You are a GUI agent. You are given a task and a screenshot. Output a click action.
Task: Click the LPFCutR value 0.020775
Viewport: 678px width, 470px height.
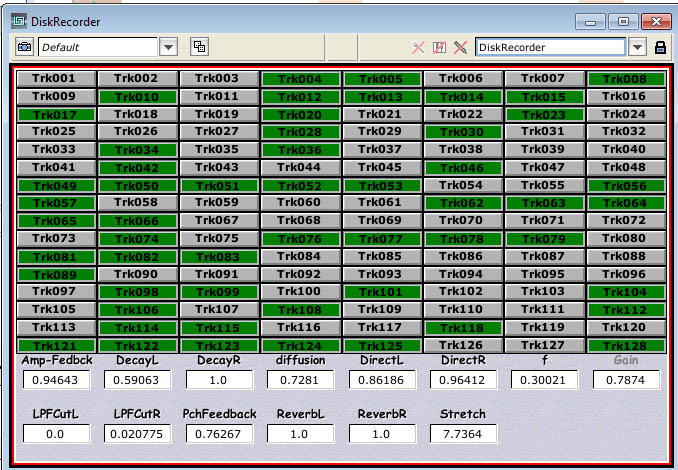click(138, 434)
